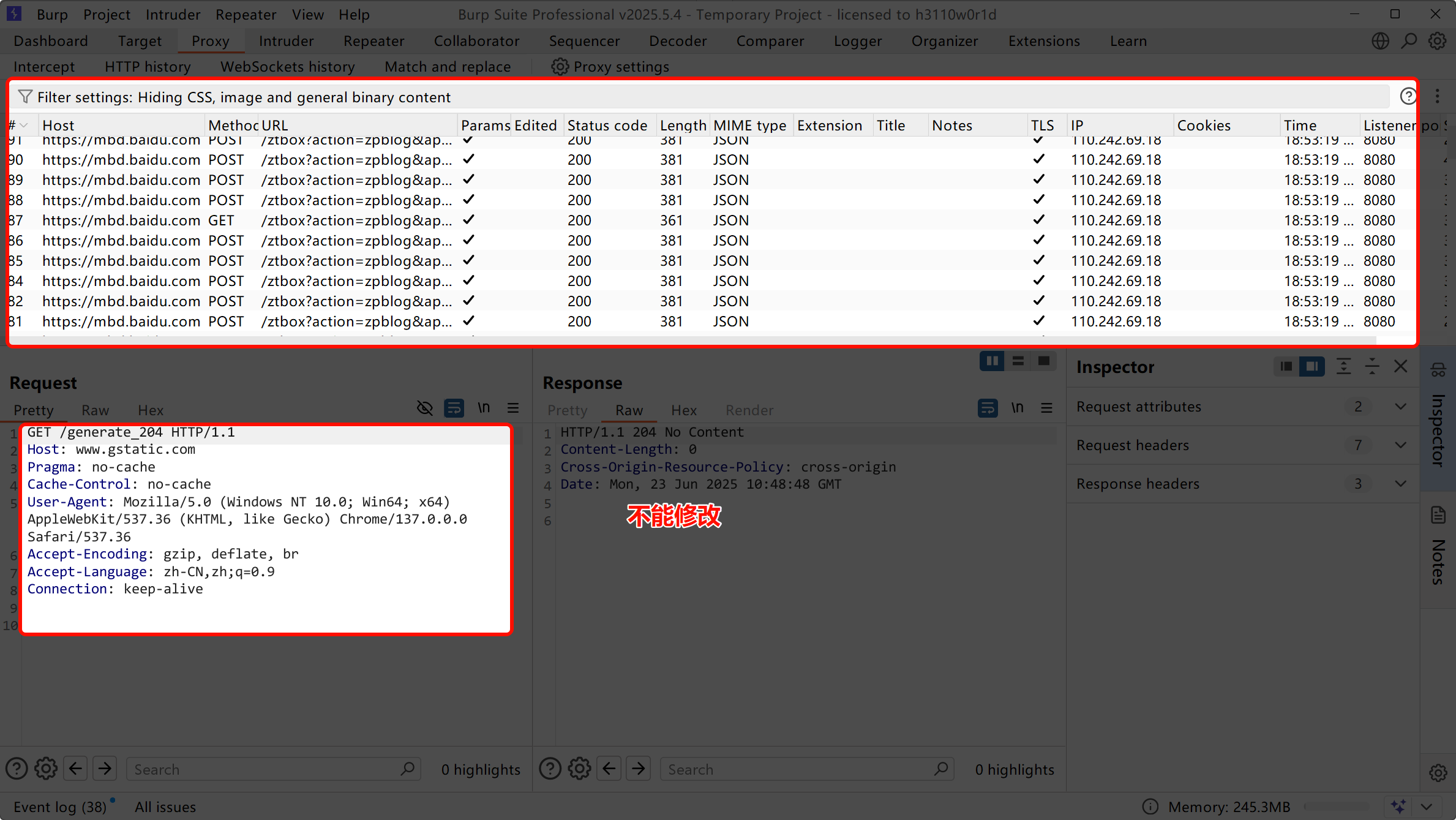The image size is (1456, 820).
Task: Select the side-by-side layout button
Action: [x=992, y=361]
